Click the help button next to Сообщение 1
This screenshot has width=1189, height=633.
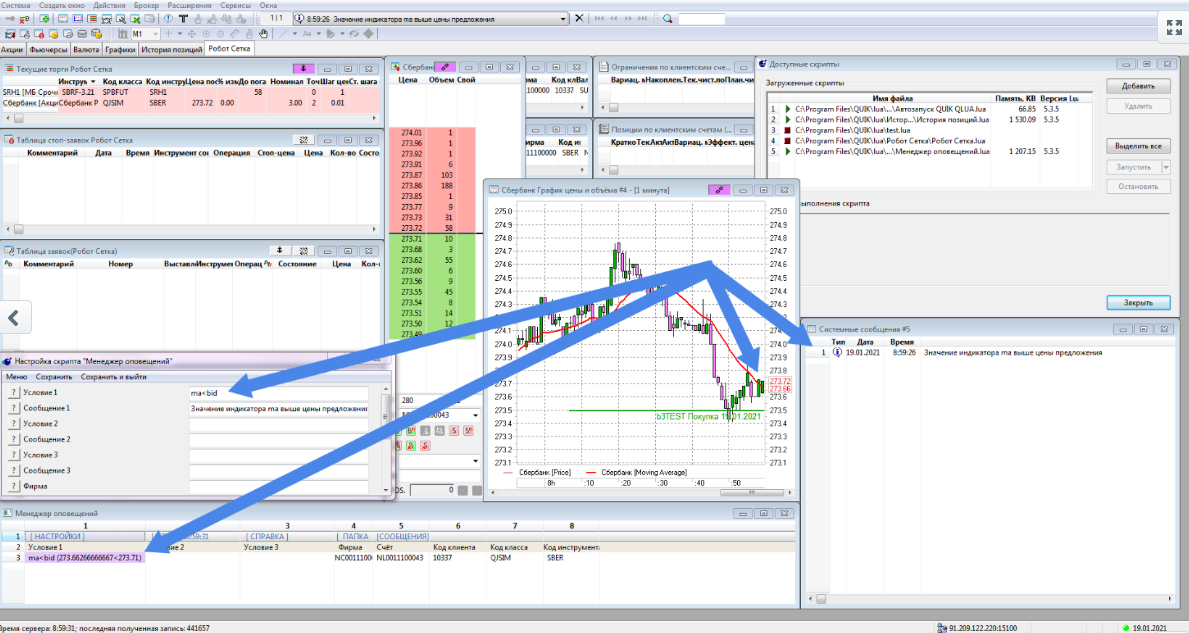point(13,408)
